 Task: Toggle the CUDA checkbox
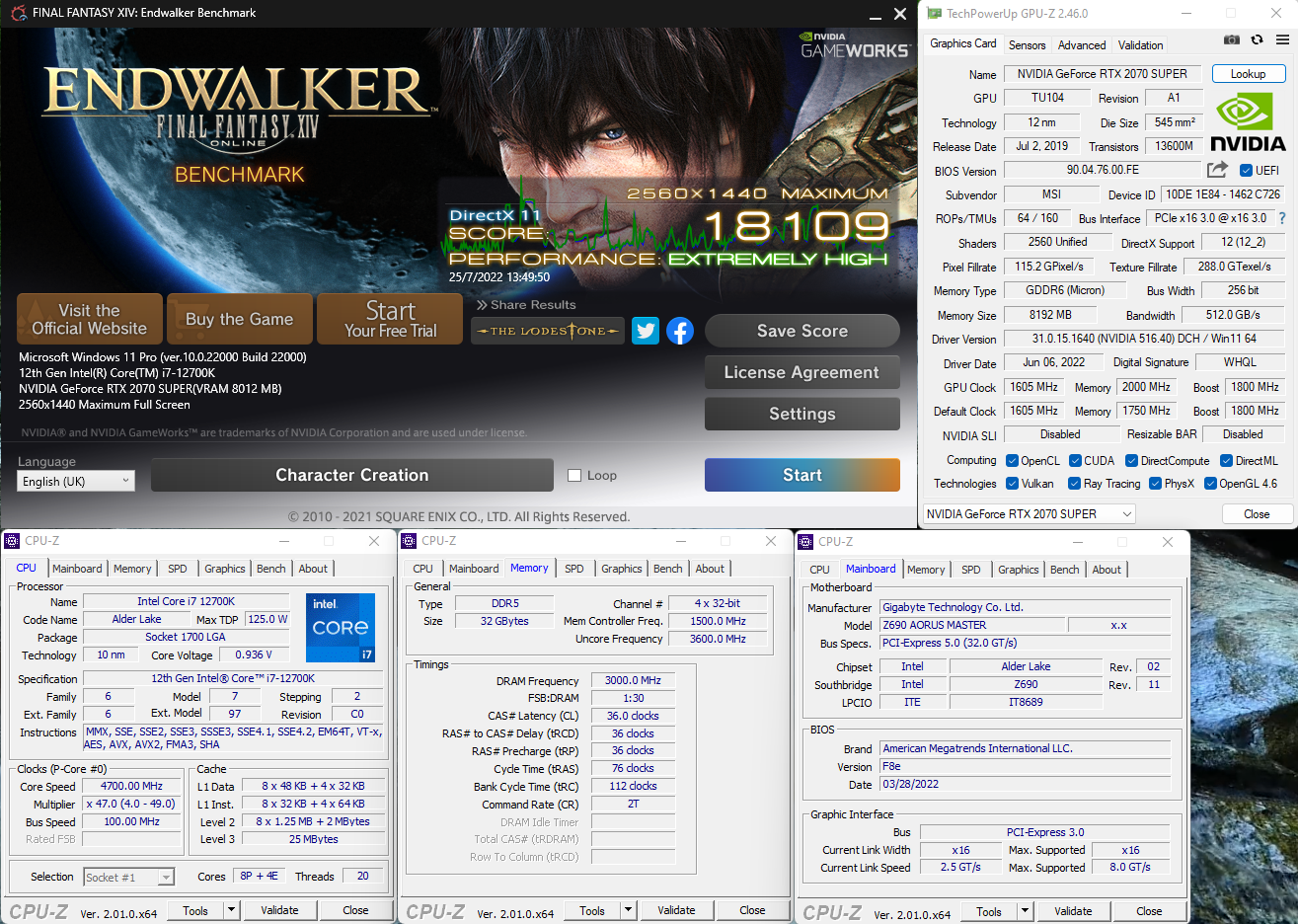click(x=1075, y=461)
